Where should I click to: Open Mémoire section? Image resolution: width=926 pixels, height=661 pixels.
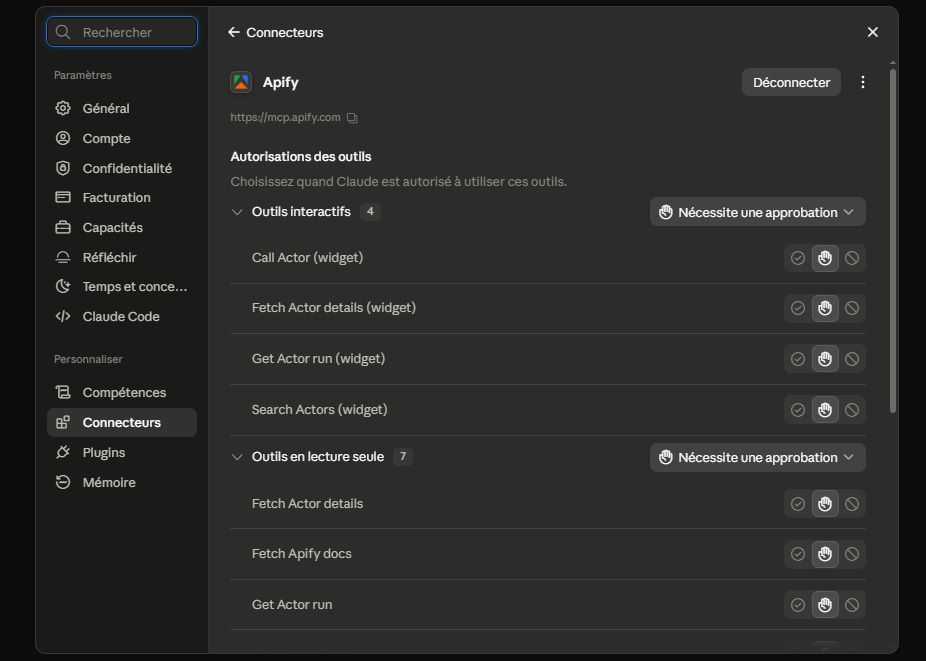click(122, 483)
